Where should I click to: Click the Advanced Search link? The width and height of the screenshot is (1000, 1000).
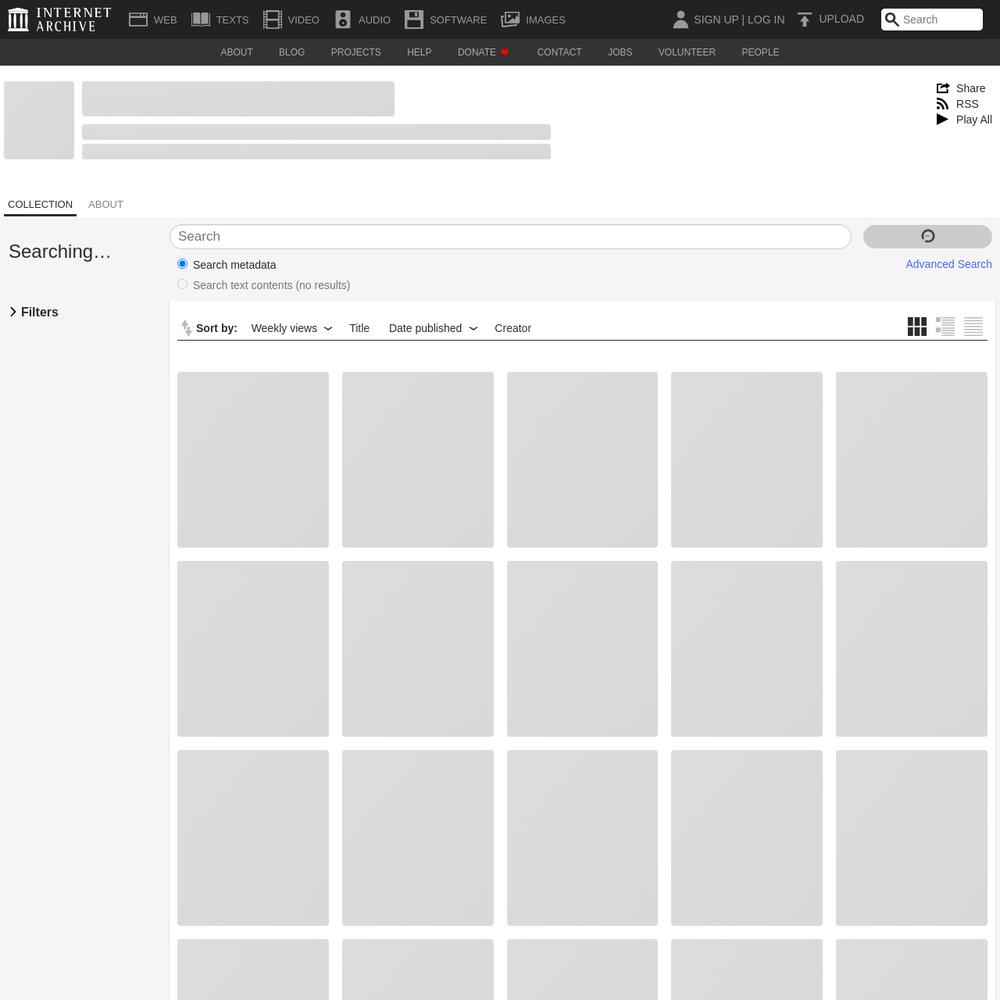coord(948,264)
